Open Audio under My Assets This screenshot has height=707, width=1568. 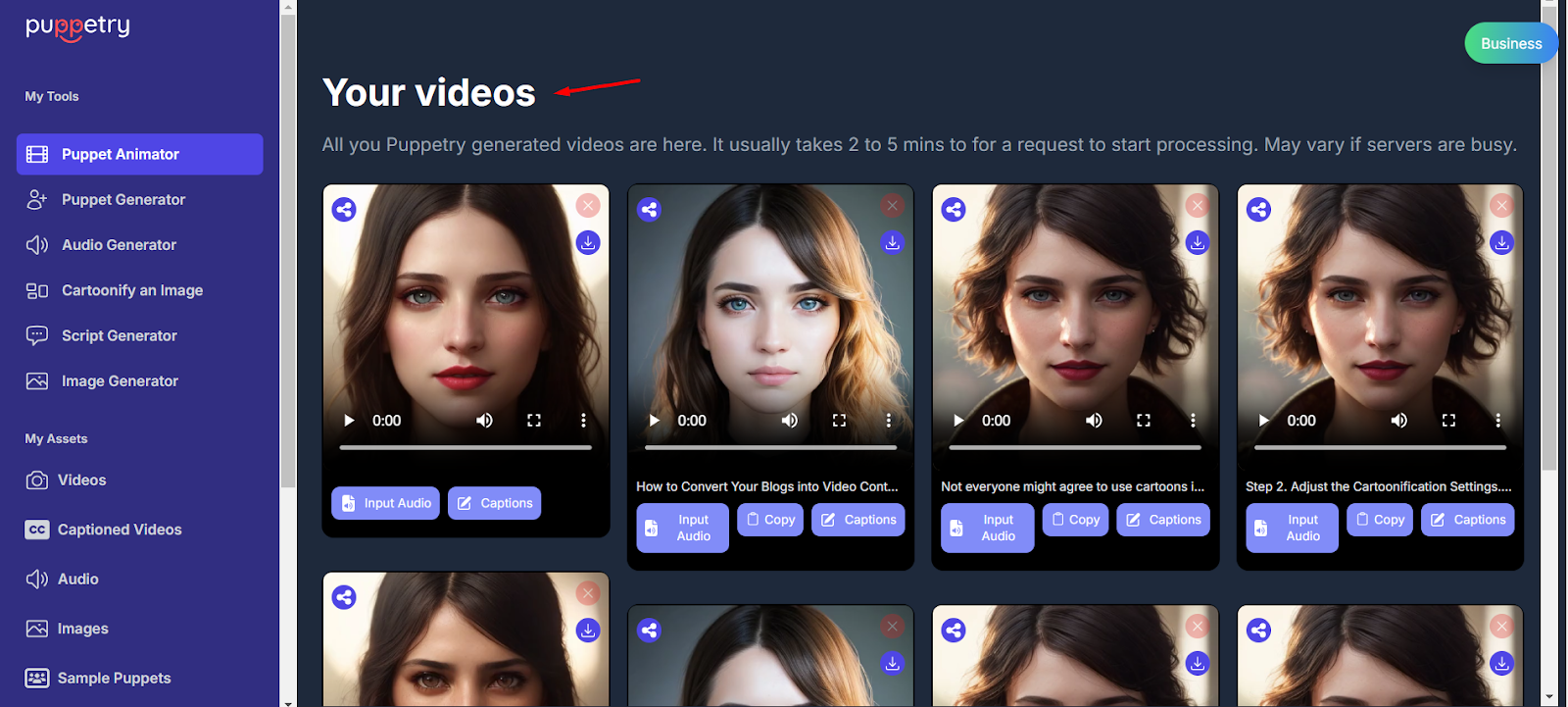pos(77,579)
